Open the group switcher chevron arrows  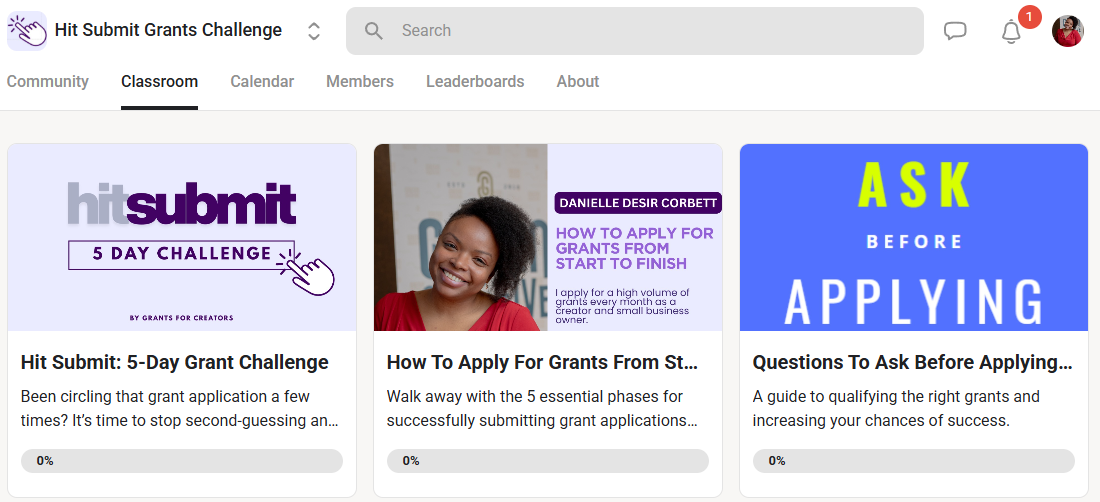coord(314,31)
